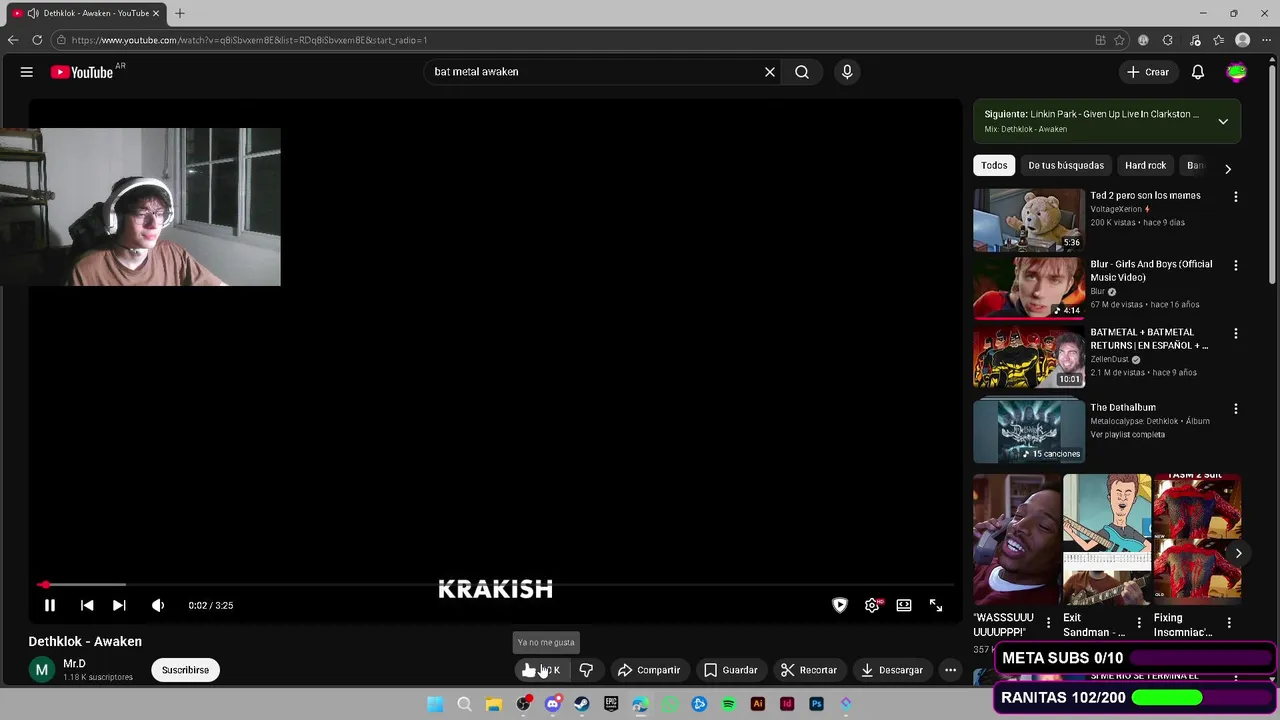Image resolution: width=1280 pixels, height=720 pixels.
Task: Go back in the browser
Action: click(x=13, y=40)
